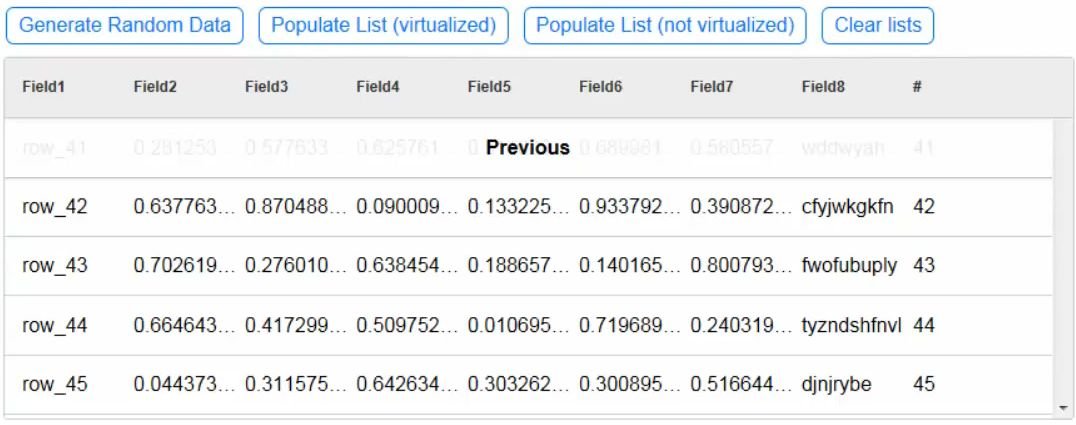
Task: Select the Field3 column header
Action: [266, 87]
